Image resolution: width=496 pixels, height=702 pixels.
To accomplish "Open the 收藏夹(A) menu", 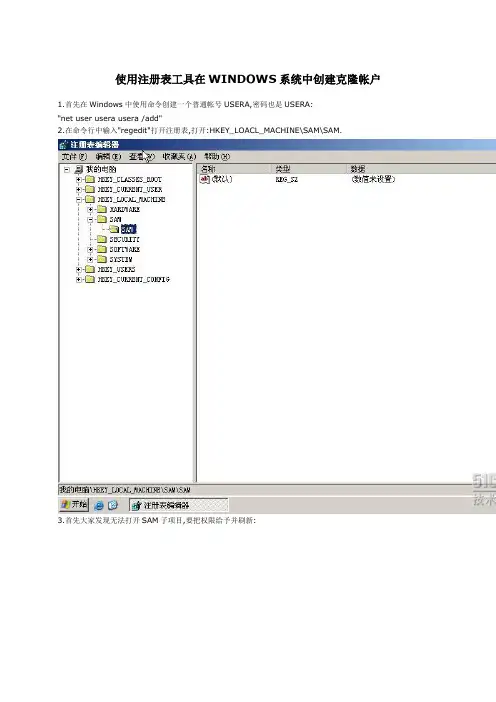I will point(179,157).
